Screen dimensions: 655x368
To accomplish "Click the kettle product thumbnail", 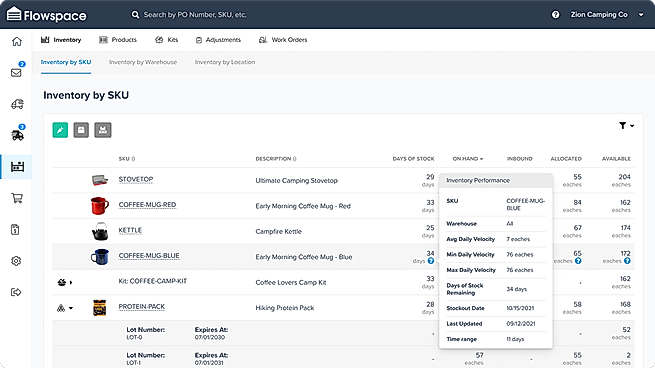I will [100, 231].
